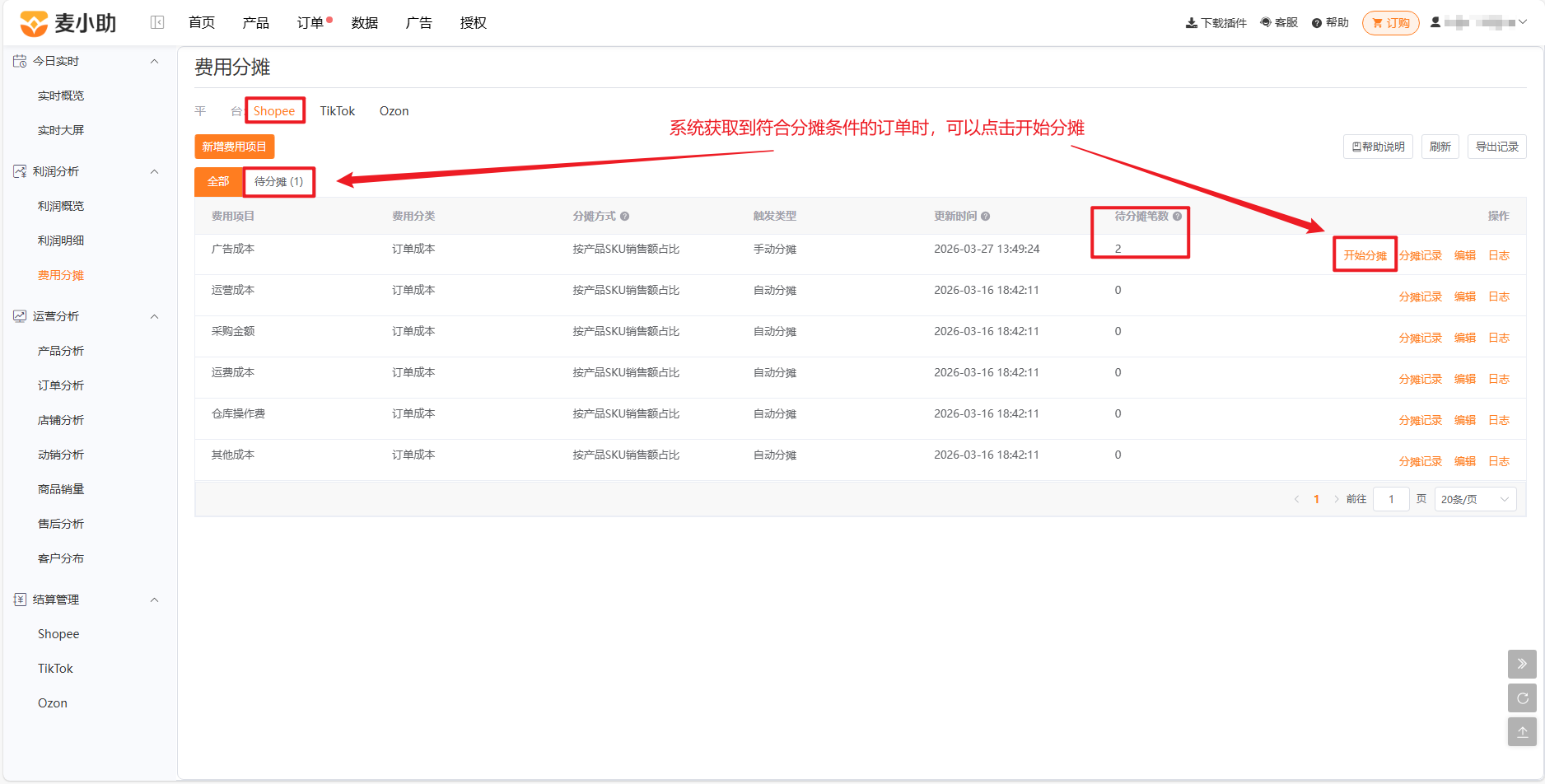Click the 下载插件 download icon
This screenshot has height=784, width=1545.
point(1191,23)
